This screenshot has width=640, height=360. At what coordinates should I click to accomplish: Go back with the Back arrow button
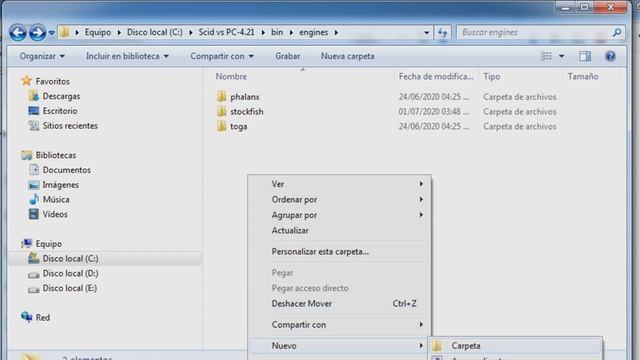pos(18,33)
